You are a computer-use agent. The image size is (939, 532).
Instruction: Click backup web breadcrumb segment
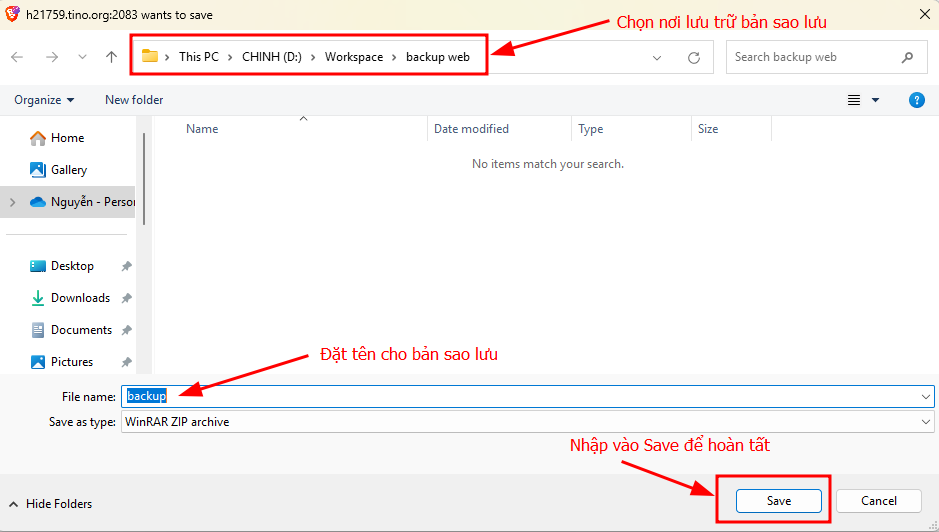click(438, 57)
